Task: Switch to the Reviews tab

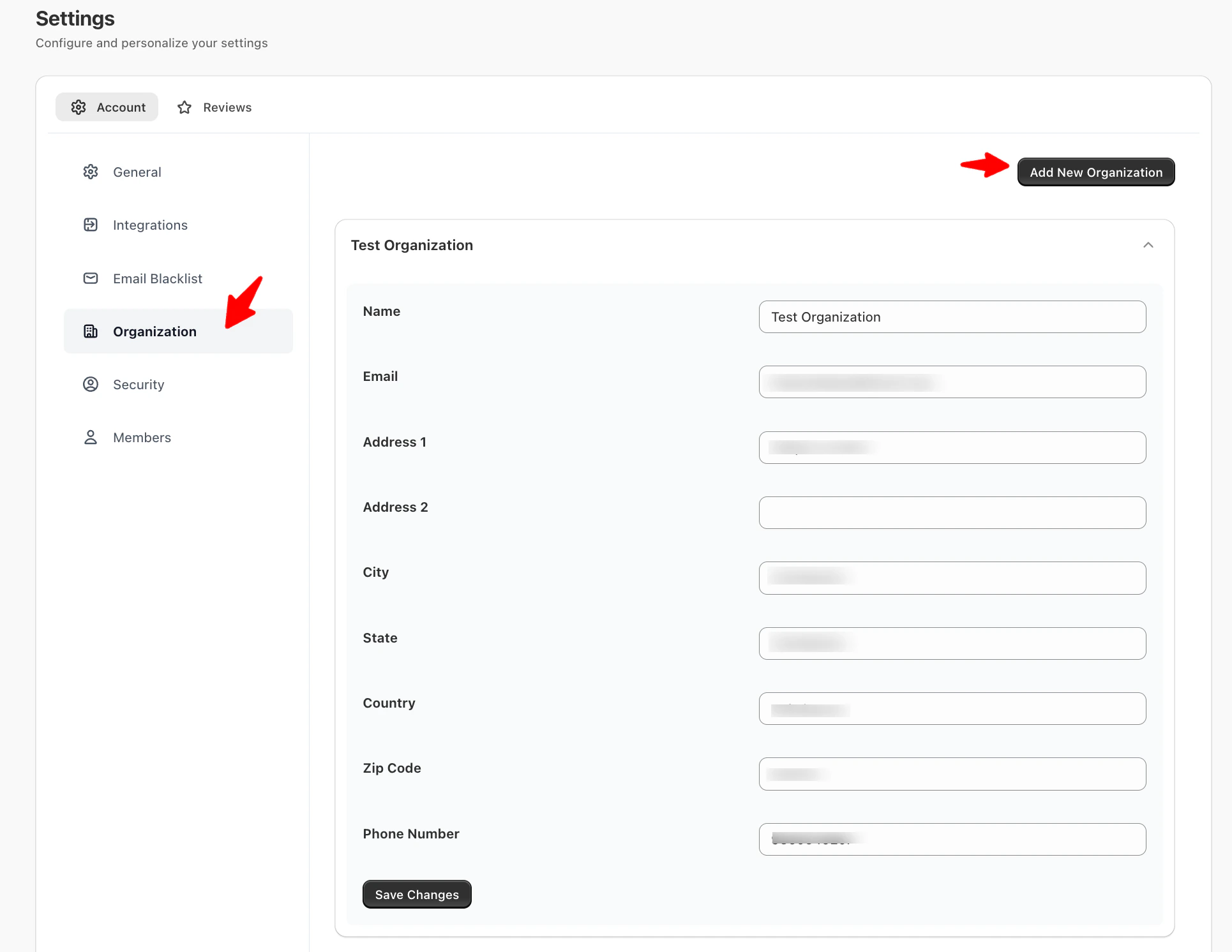Action: pos(215,107)
